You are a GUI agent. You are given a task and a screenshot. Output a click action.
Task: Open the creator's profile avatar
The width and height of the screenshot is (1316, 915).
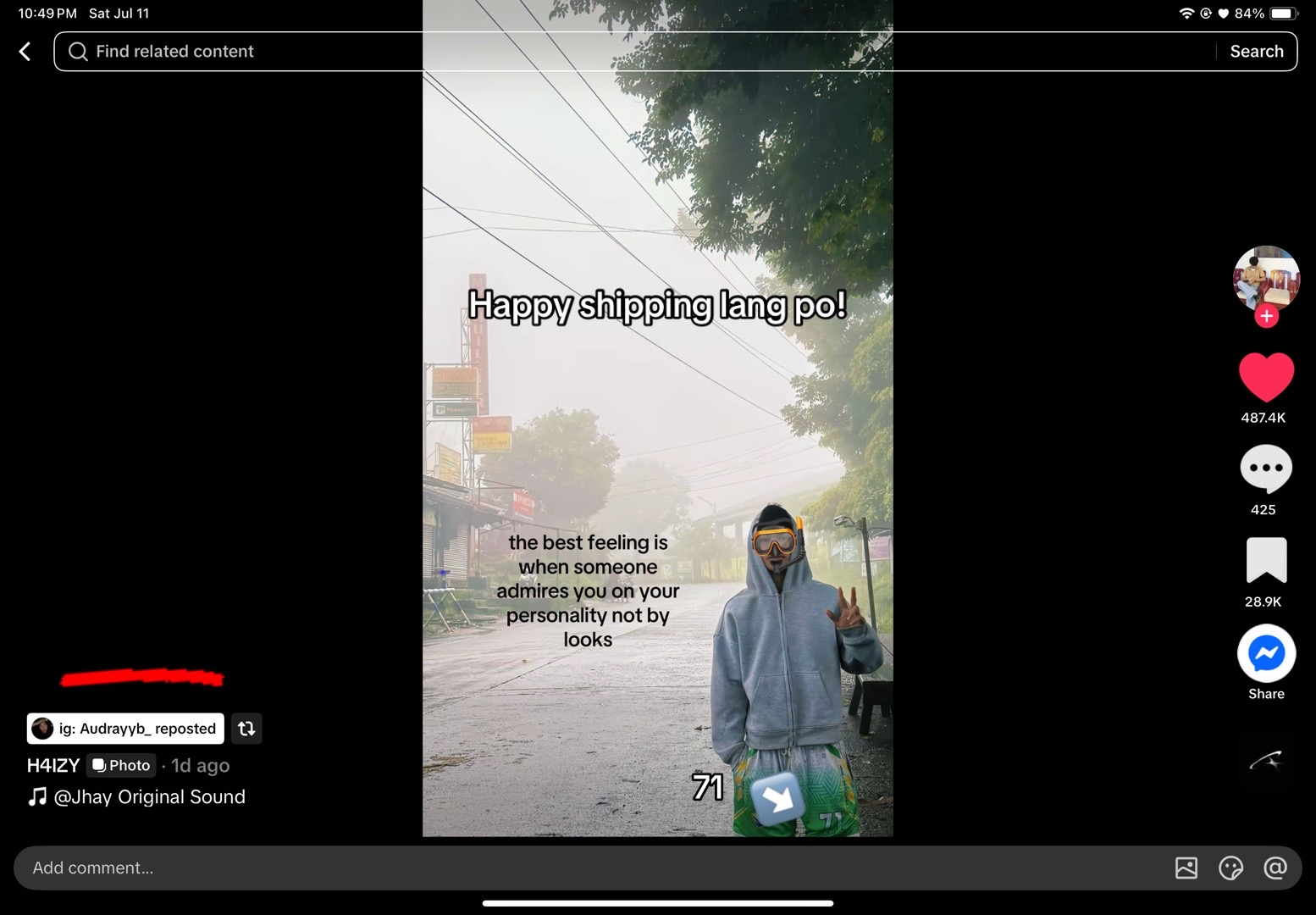1266,278
